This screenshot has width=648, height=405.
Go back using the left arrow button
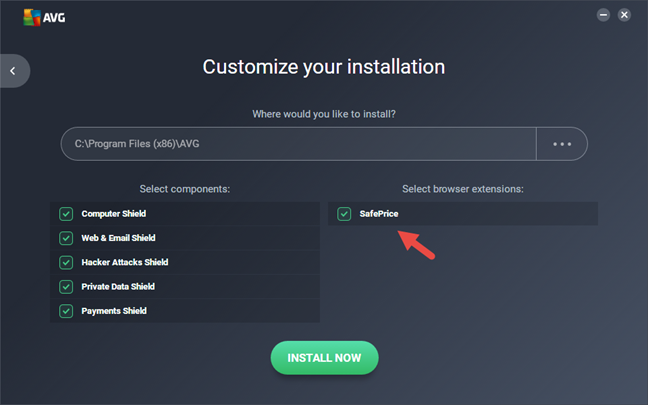click(14, 71)
